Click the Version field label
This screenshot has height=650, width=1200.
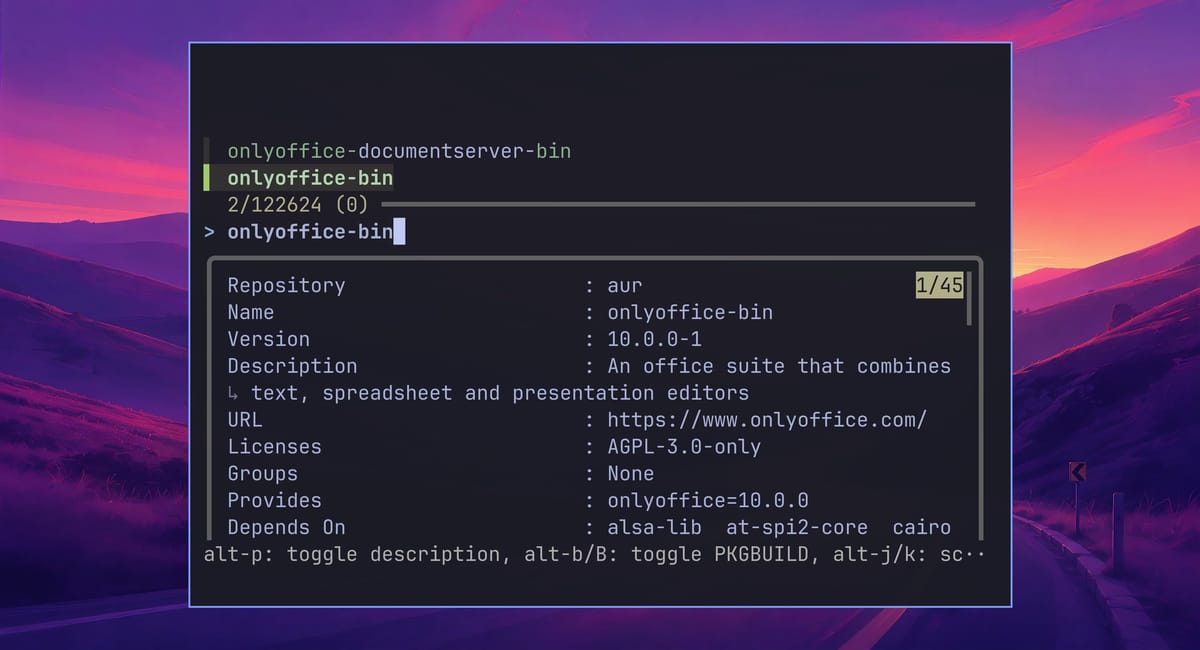click(268, 339)
